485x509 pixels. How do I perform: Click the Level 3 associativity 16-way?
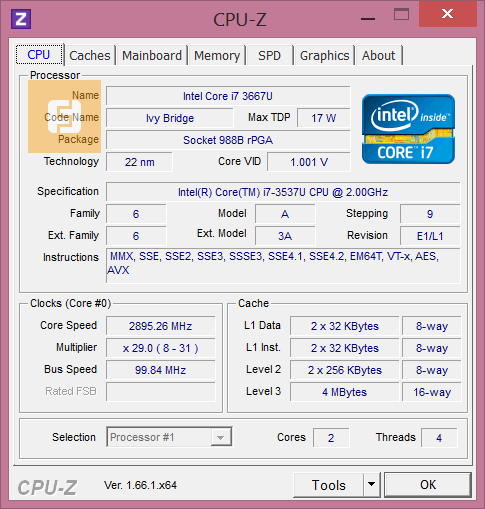[x=432, y=392]
